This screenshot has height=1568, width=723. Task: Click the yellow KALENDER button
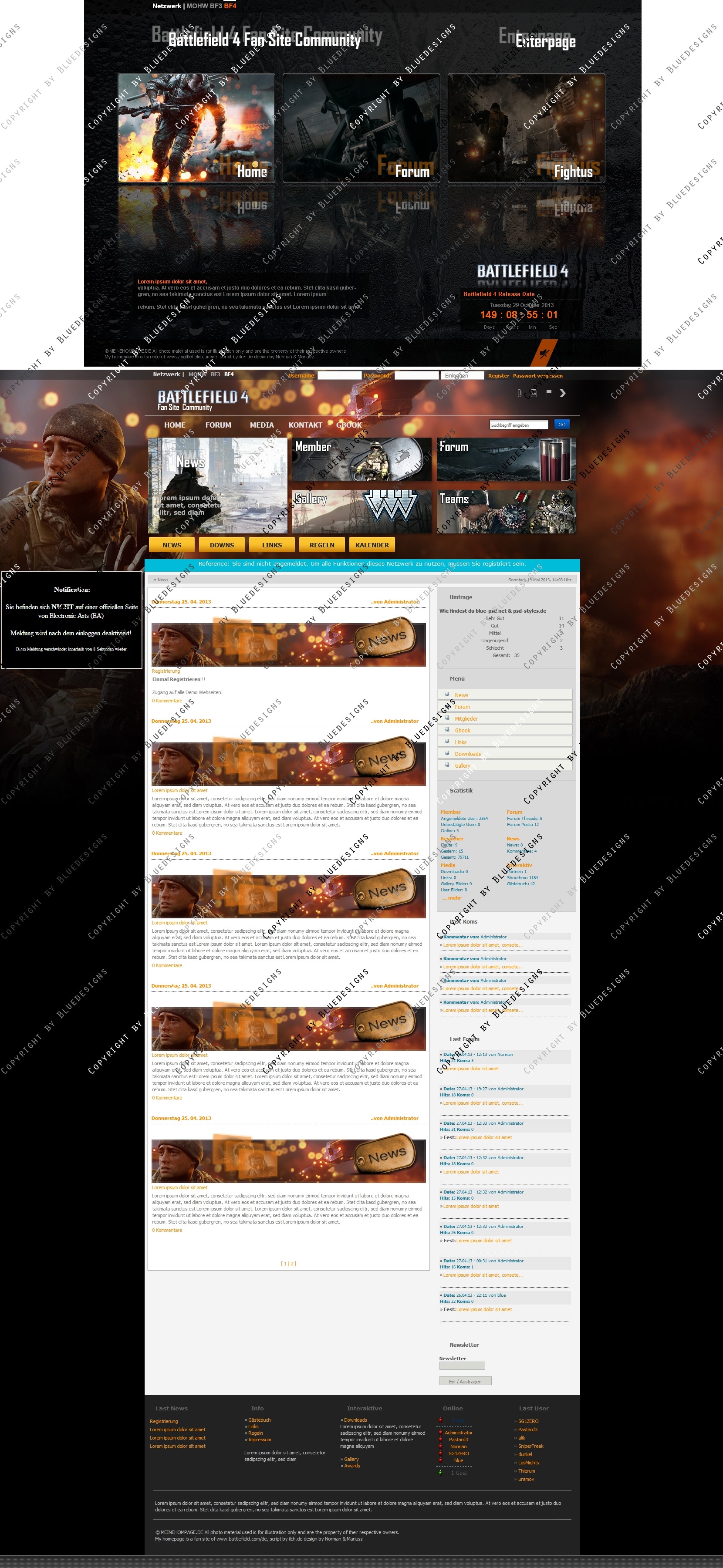pos(372,545)
